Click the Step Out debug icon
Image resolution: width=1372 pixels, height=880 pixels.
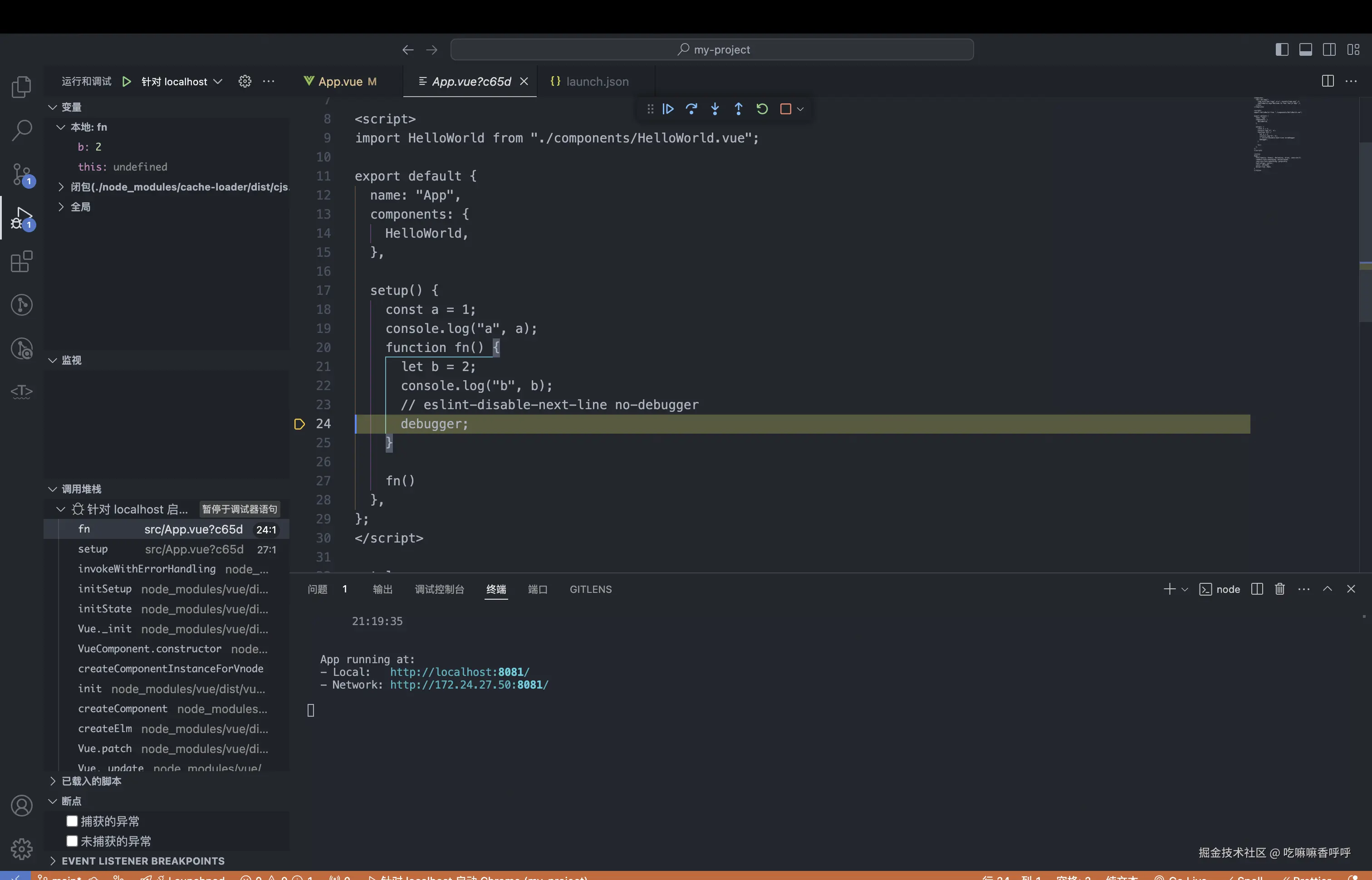point(738,109)
